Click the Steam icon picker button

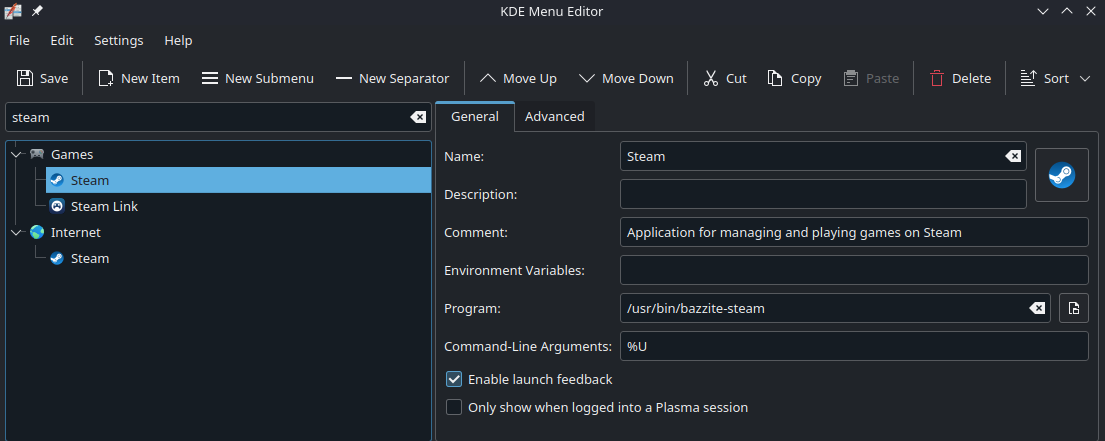click(x=1061, y=175)
